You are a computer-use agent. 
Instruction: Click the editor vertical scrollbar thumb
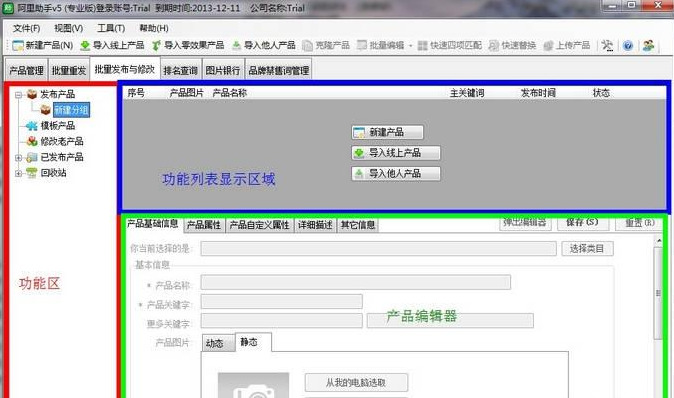[658, 293]
